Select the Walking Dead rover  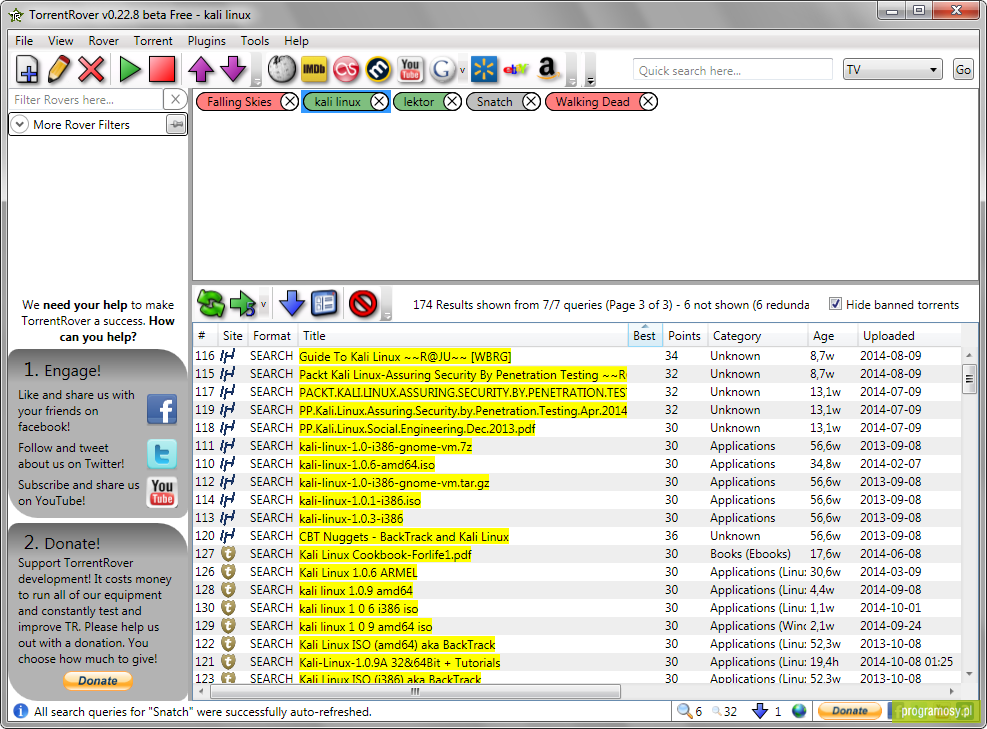[x=592, y=101]
